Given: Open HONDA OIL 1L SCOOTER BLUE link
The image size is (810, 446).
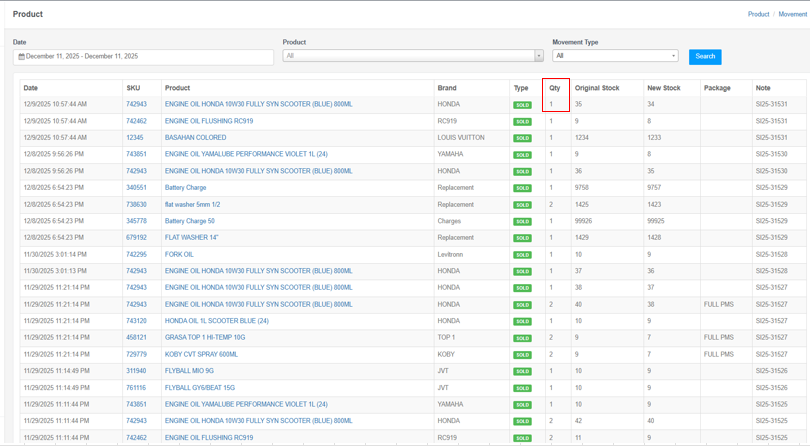Looking at the screenshot, I should click(216, 321).
